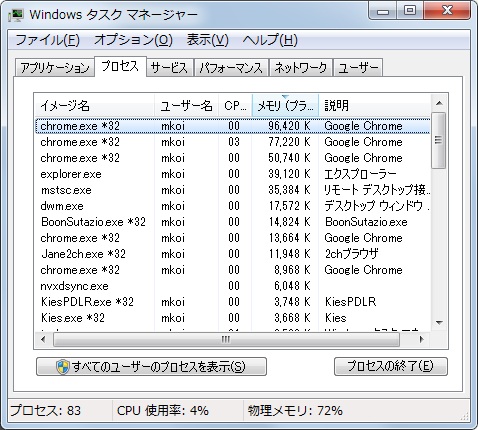The image size is (478, 430).
Task: Open the オプション(O) menu
Action: pyautogui.click(x=133, y=40)
